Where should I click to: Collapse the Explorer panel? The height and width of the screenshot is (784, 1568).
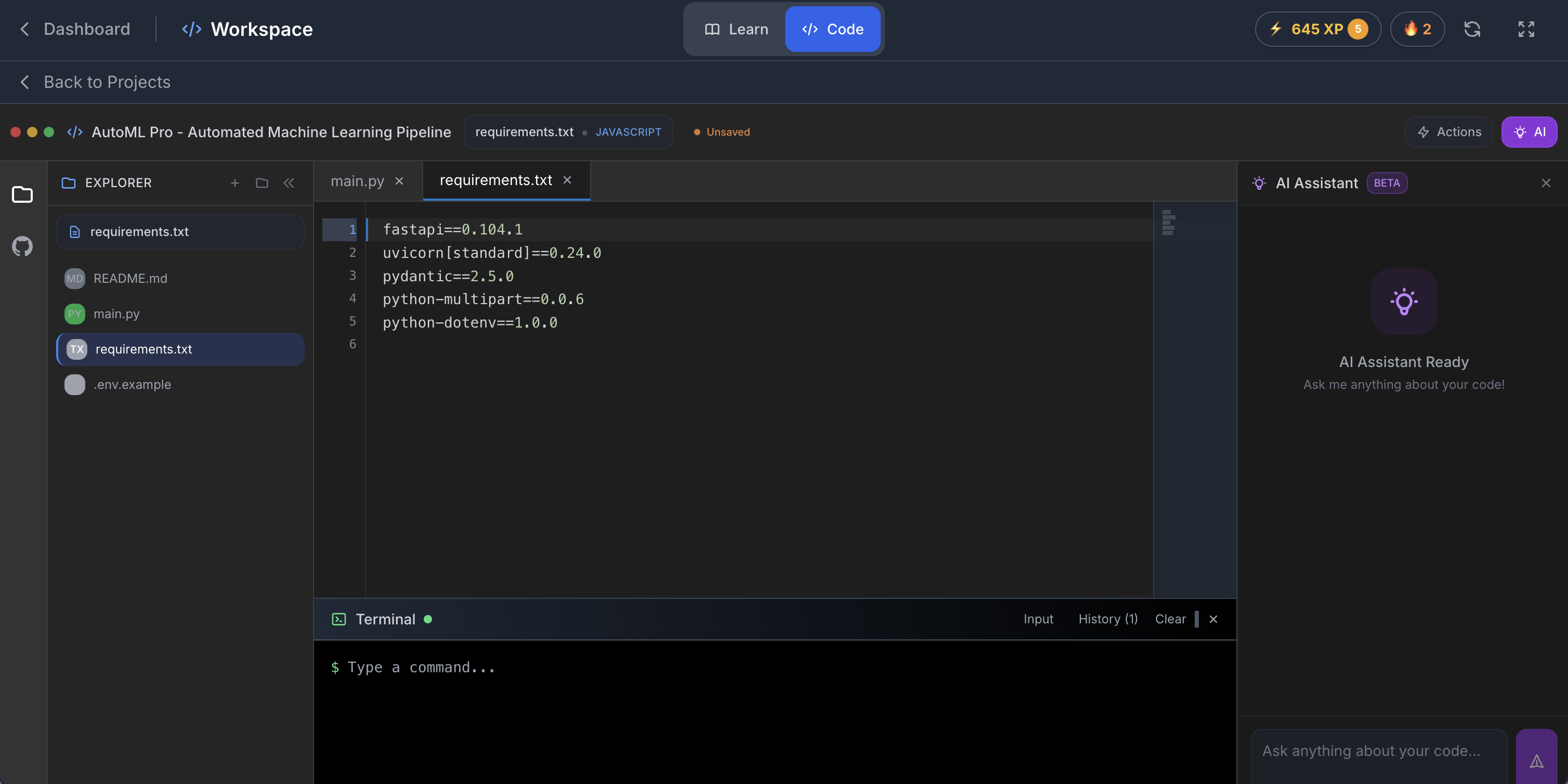pyautogui.click(x=289, y=182)
